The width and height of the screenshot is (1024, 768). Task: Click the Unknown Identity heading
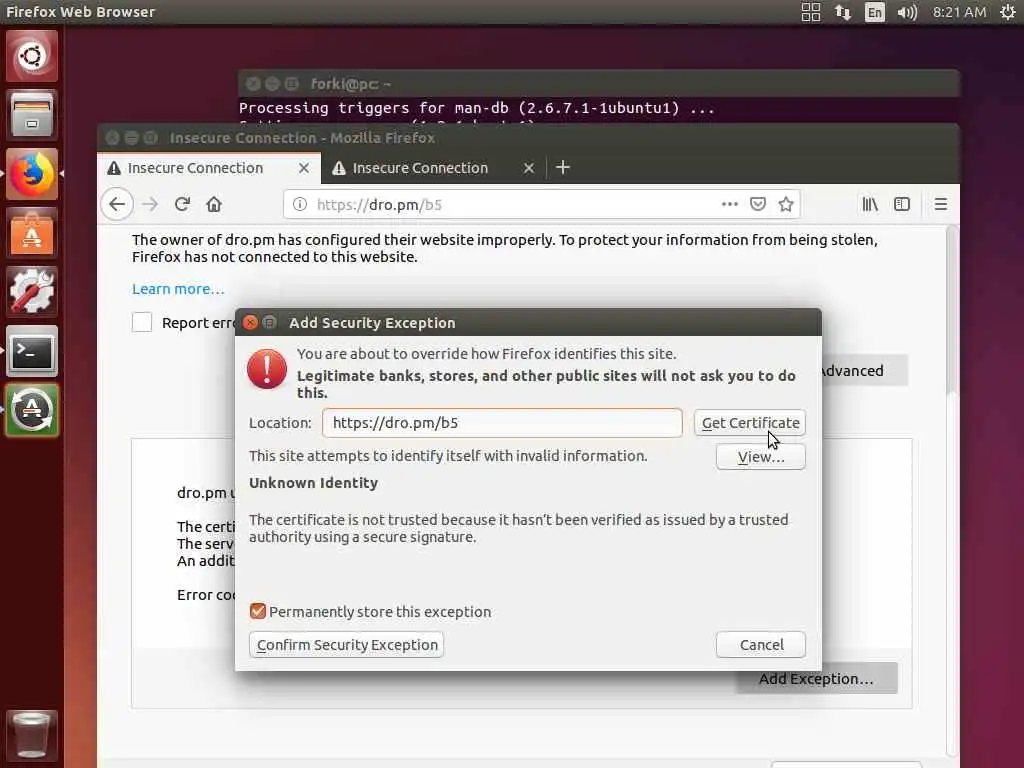[x=313, y=483]
